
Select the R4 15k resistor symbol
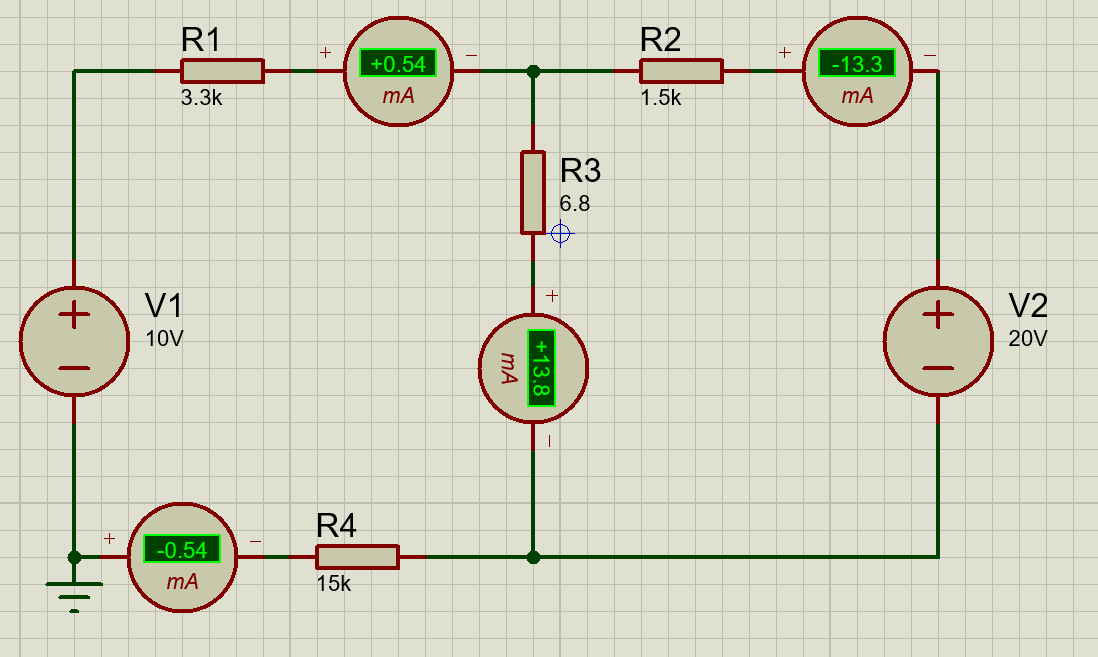(x=357, y=555)
